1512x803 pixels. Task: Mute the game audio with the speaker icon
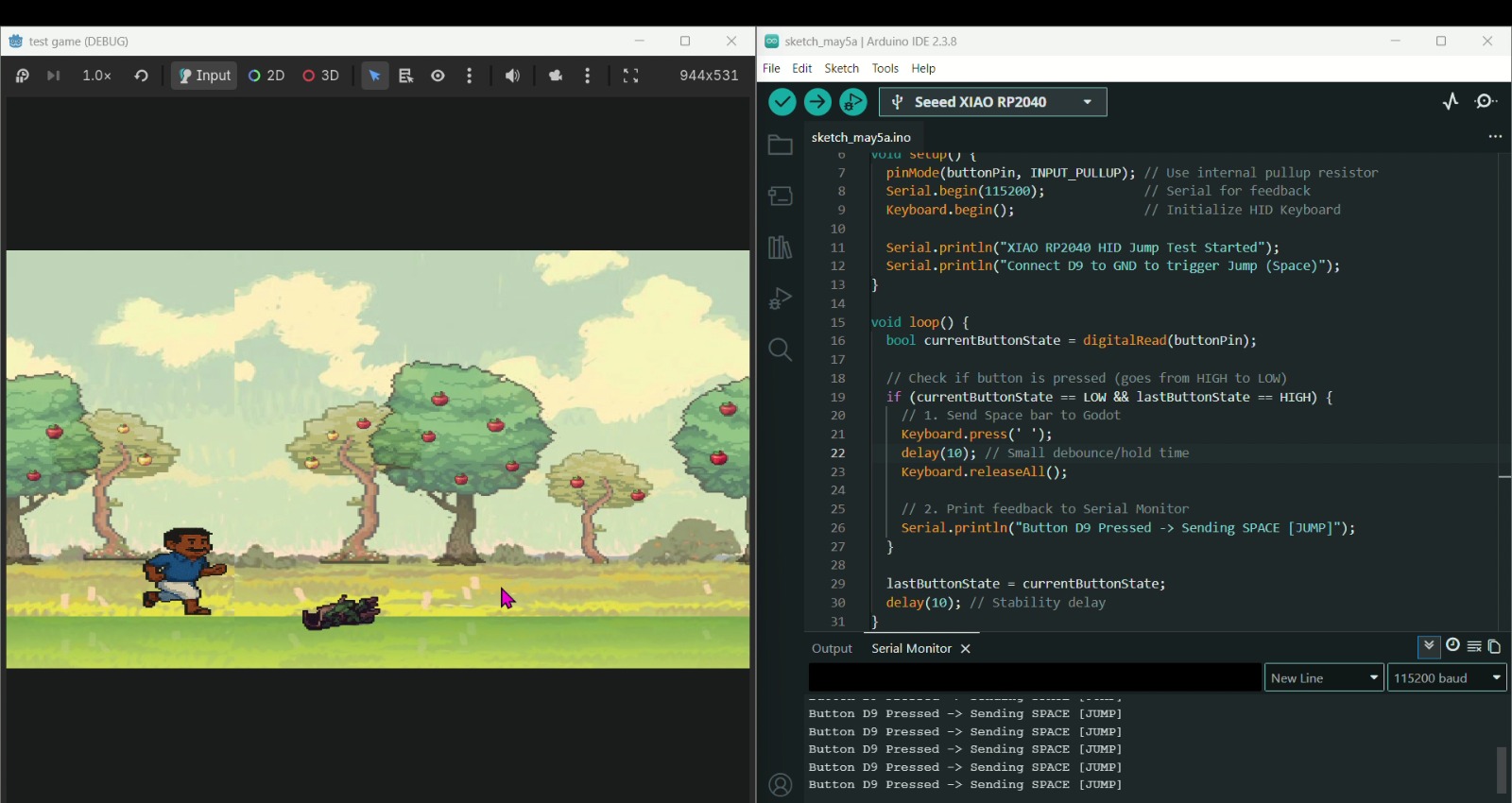[x=512, y=76]
